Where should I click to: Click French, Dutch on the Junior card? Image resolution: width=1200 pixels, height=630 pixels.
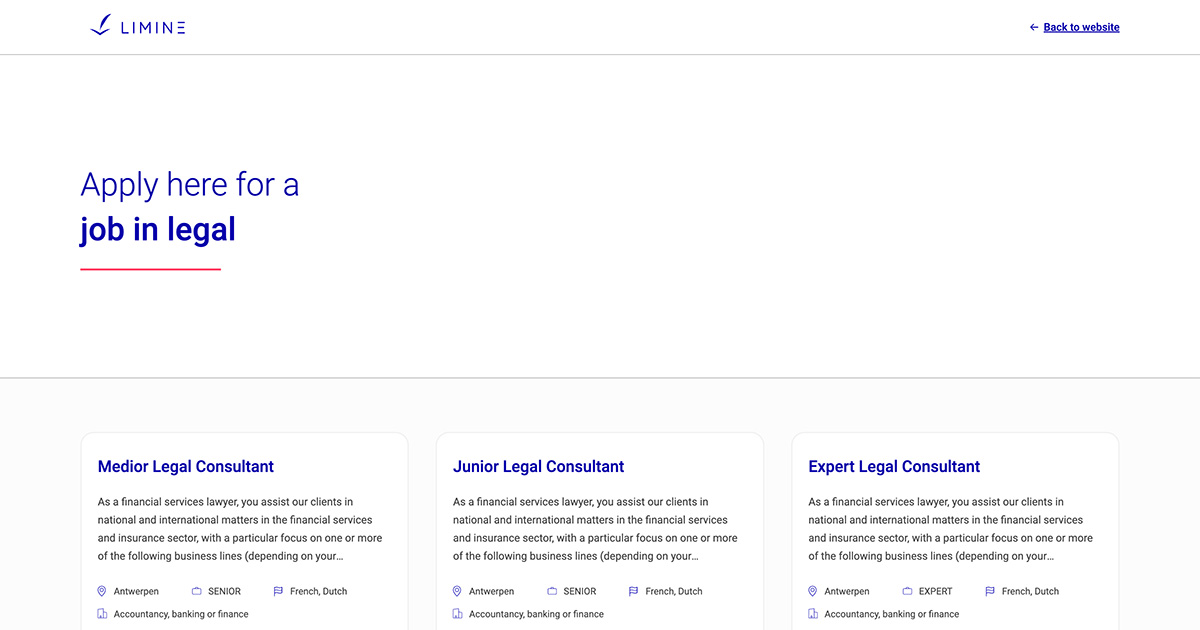coord(674,591)
